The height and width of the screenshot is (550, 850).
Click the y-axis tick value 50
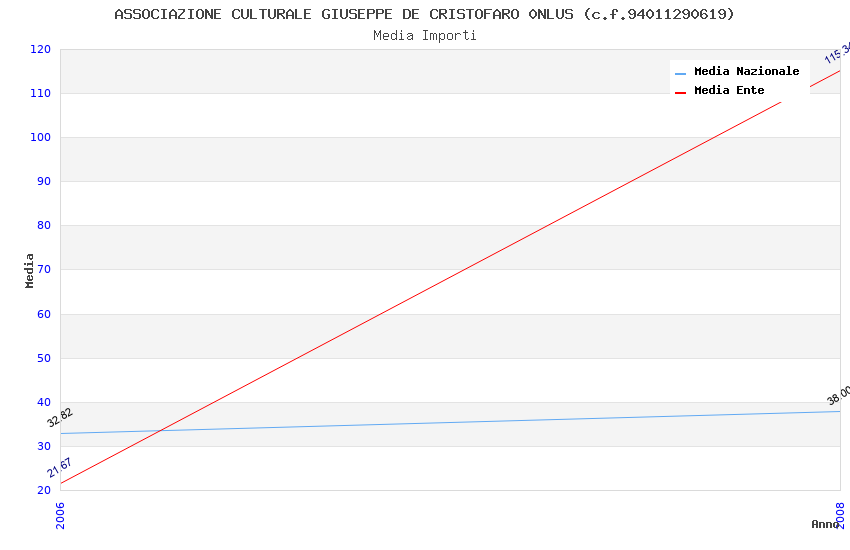click(44, 358)
